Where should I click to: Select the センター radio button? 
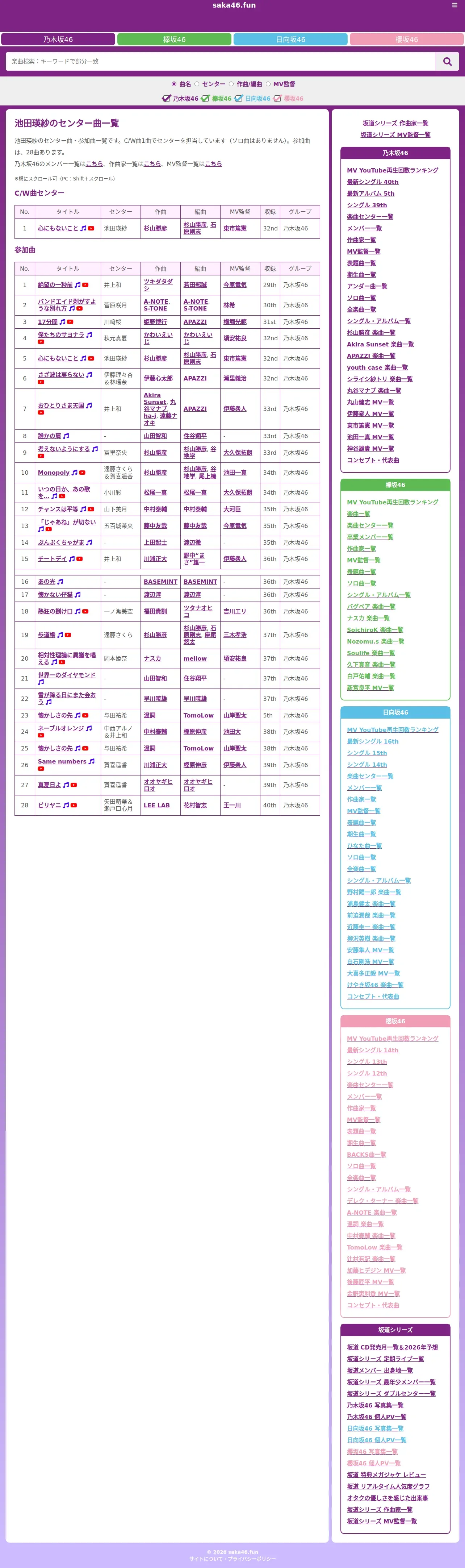point(197,84)
